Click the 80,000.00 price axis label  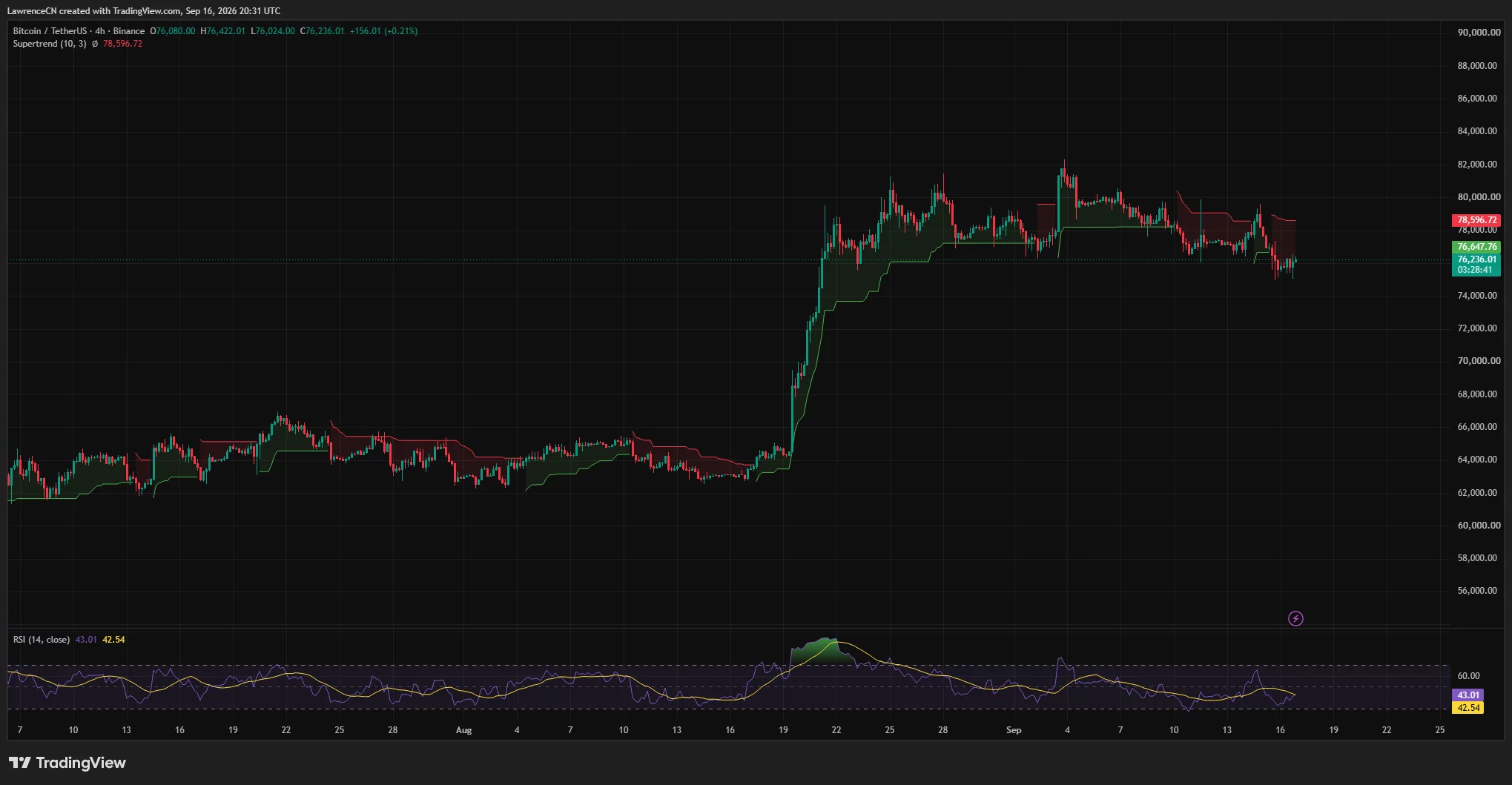tap(1479, 197)
